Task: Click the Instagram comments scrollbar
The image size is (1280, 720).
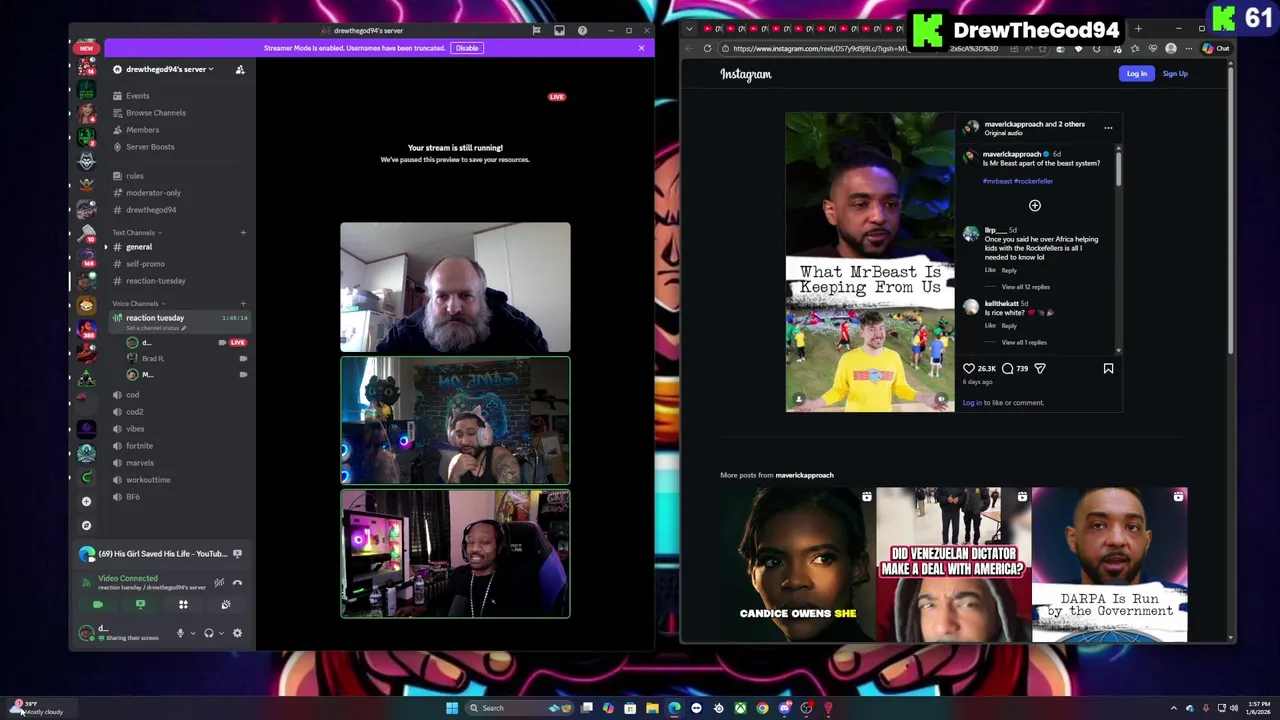Action: [x=1118, y=170]
